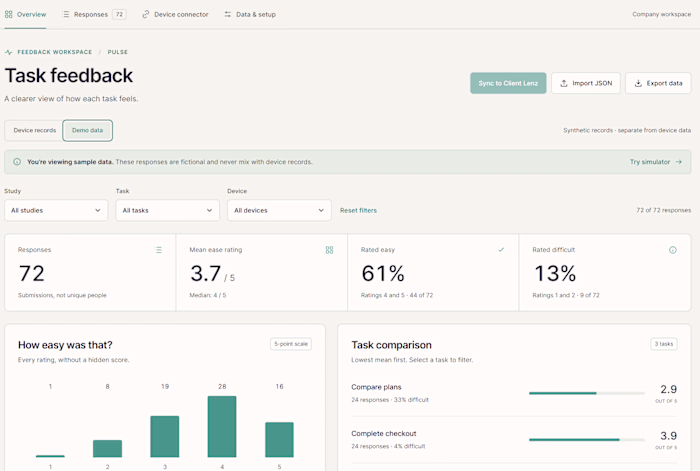Screen dimensions: 700x471
Task: Open the Device connector tab
Action: coord(175,14)
